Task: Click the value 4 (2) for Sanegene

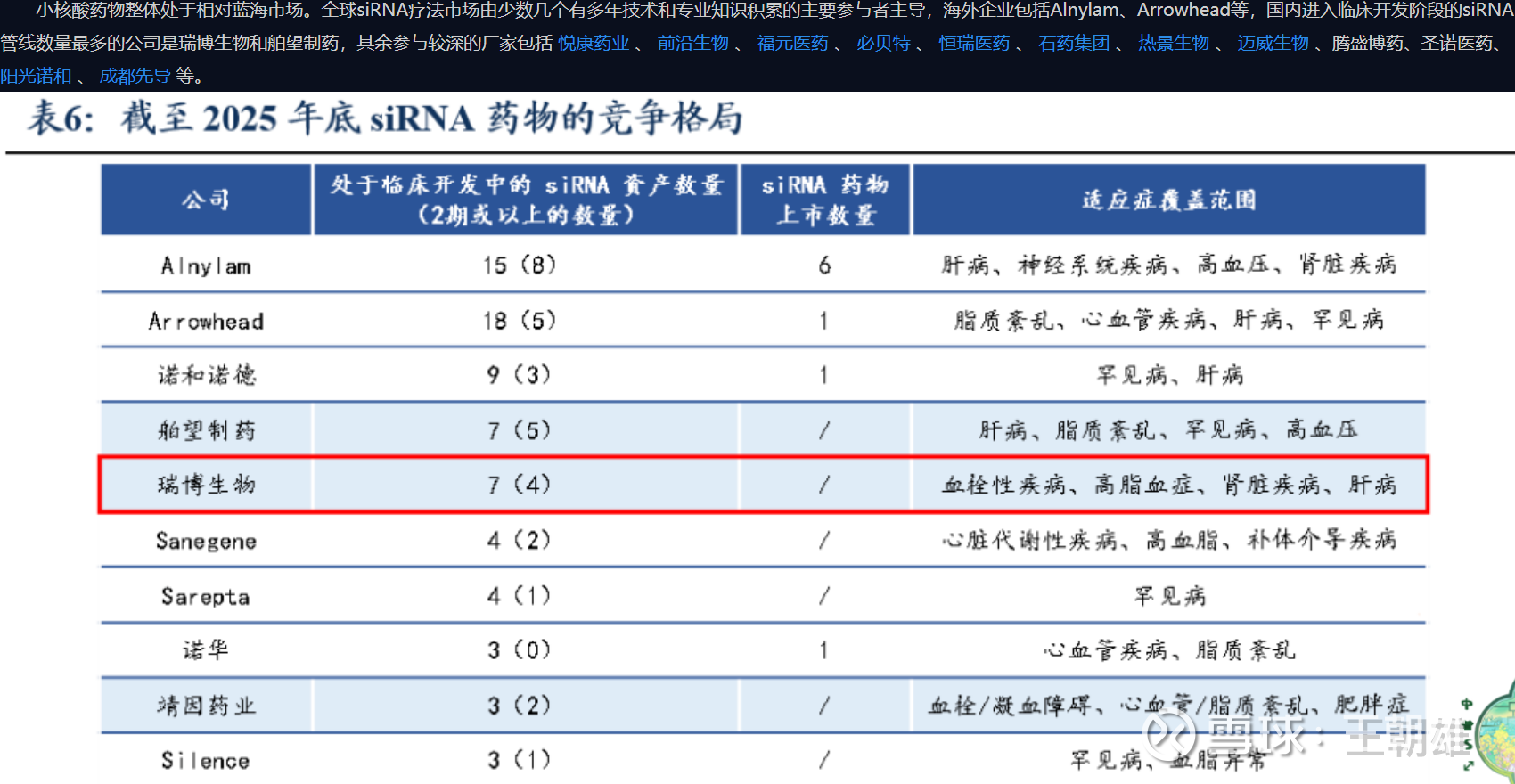Action: (520, 540)
